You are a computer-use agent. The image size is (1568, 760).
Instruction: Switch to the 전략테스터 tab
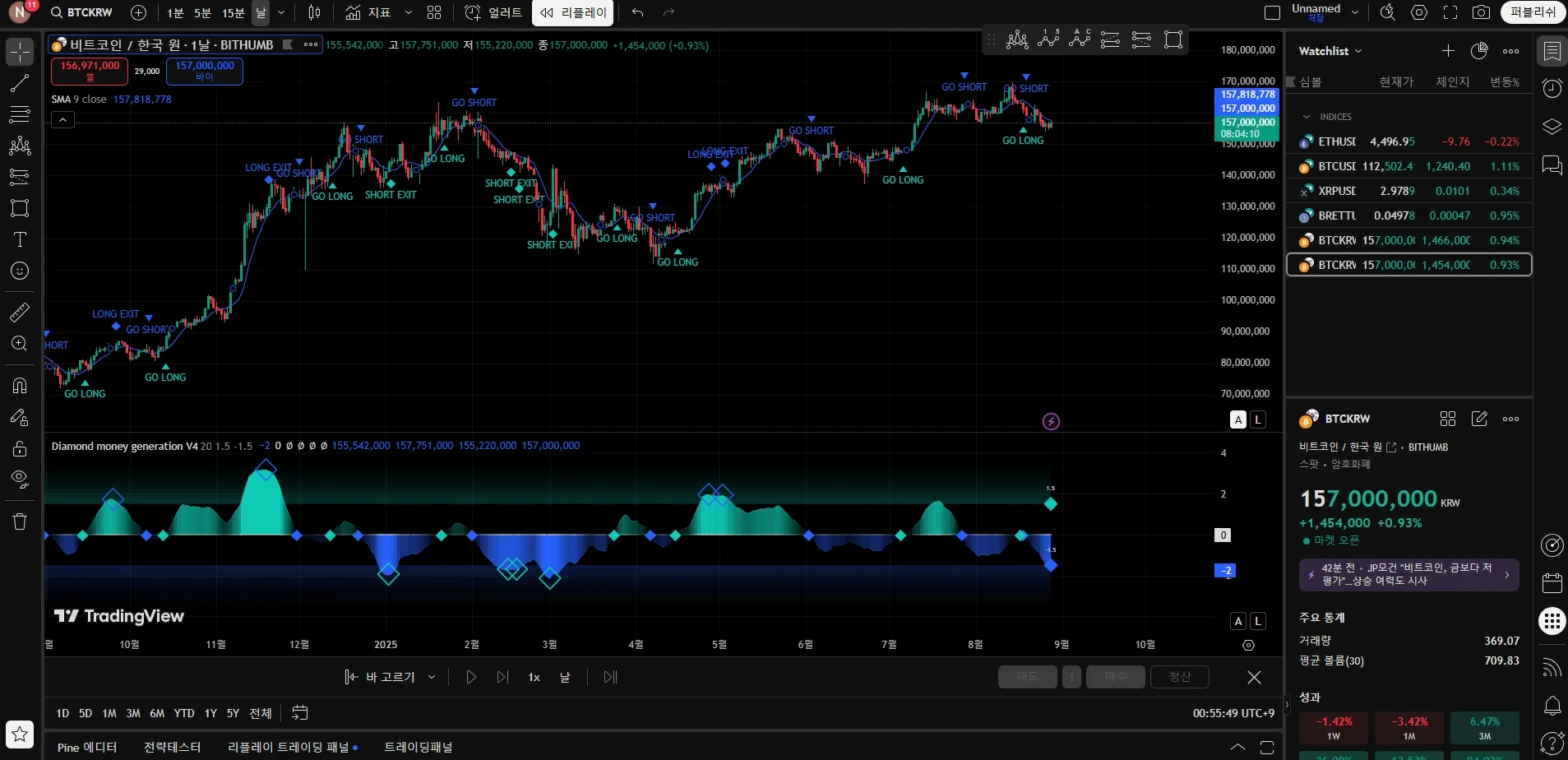tap(172, 747)
